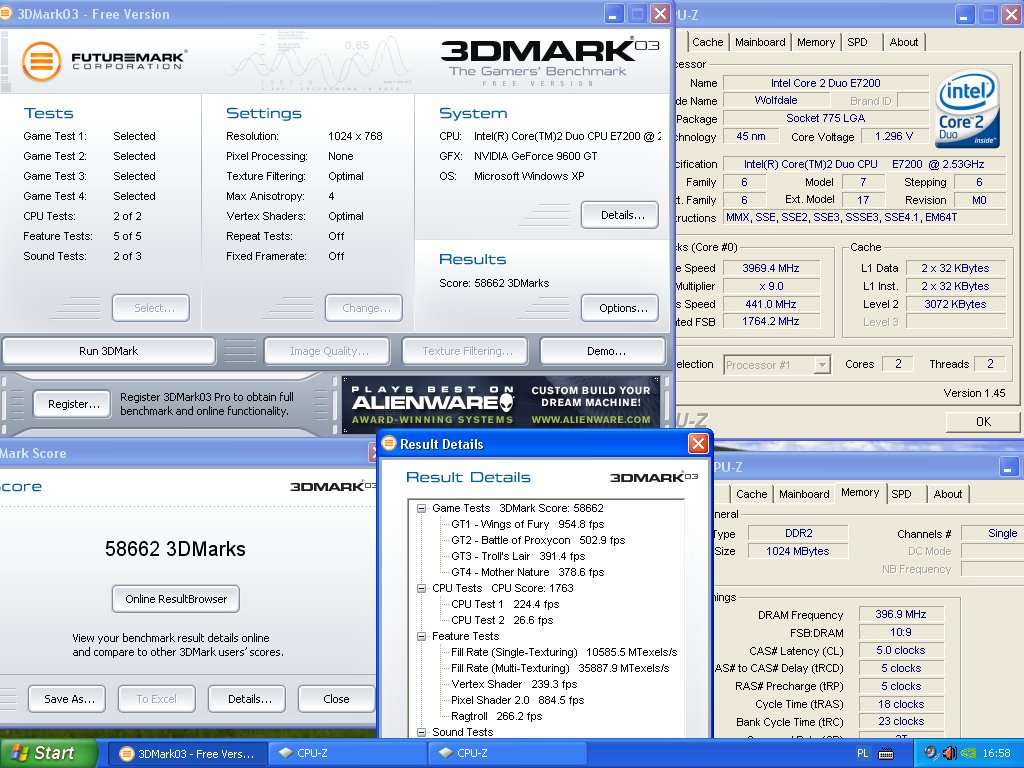Screen dimensions: 1024x768
Task: Click the Texture Filtering... button
Action: [x=466, y=351]
